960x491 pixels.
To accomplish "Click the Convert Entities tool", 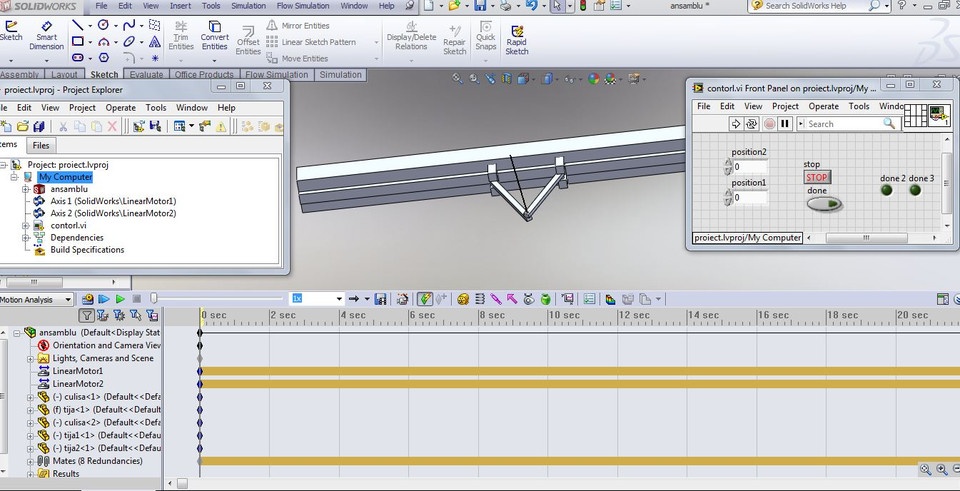I will point(214,35).
